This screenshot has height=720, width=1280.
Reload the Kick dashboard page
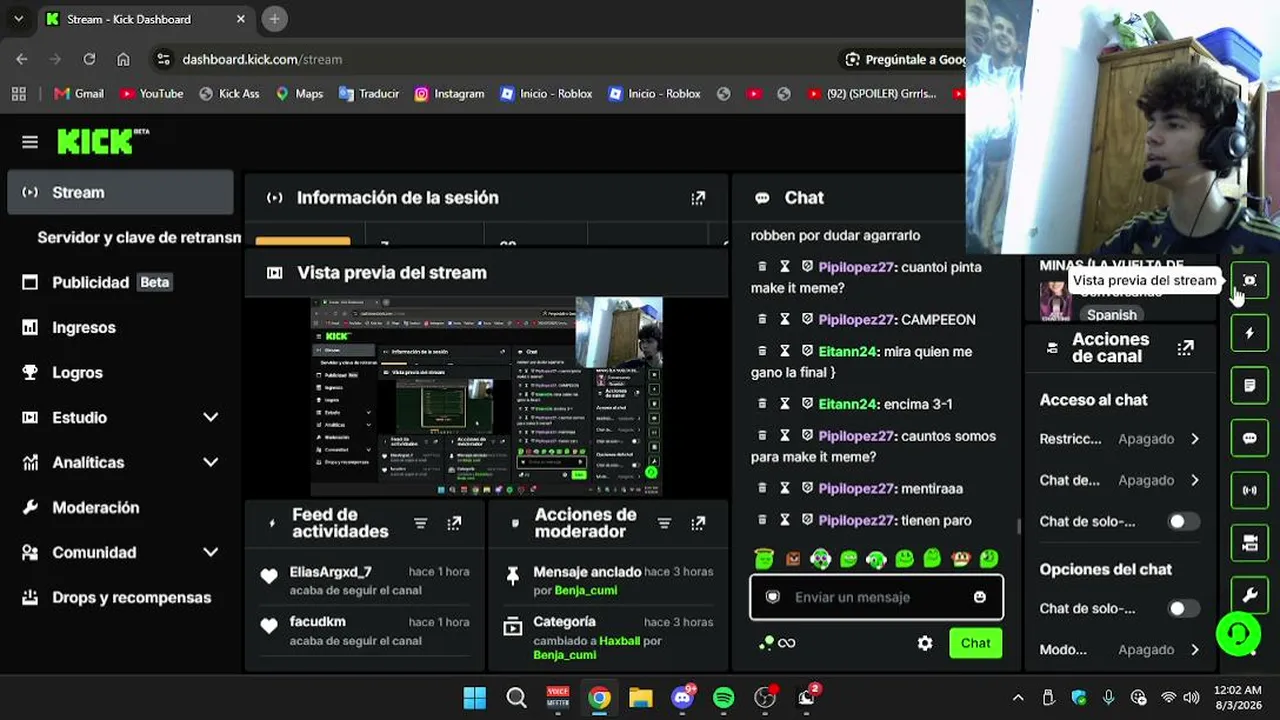click(89, 59)
